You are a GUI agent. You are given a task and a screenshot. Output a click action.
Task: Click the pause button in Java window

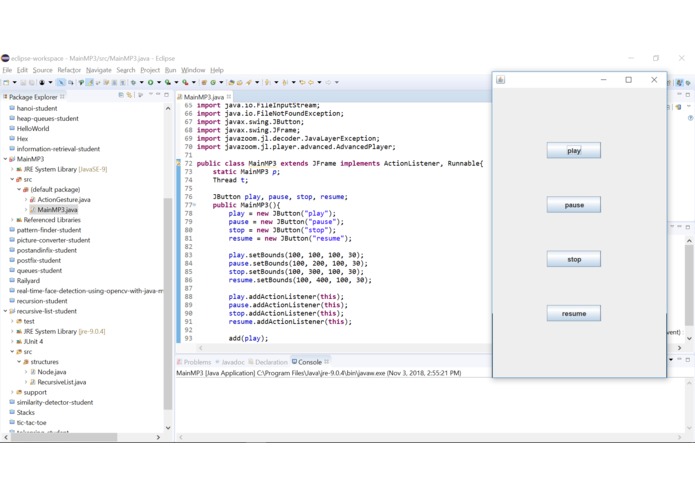574,205
